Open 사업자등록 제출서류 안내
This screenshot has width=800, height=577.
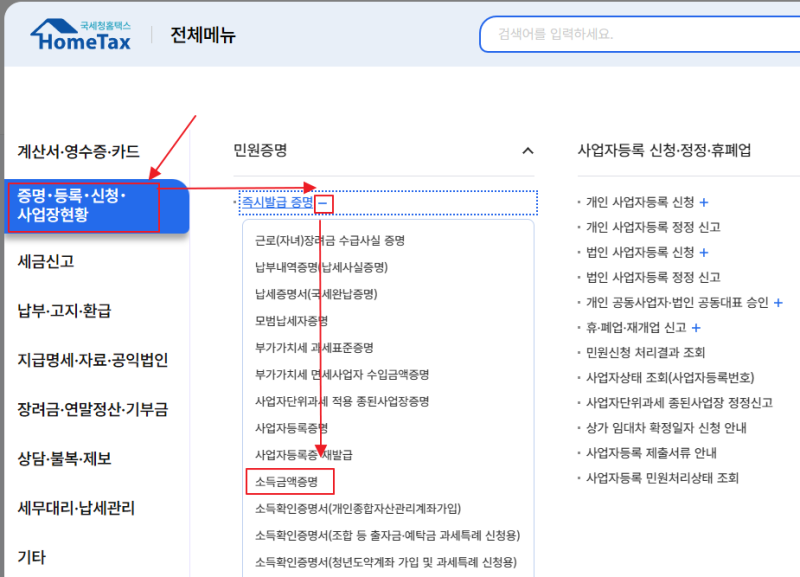651,453
